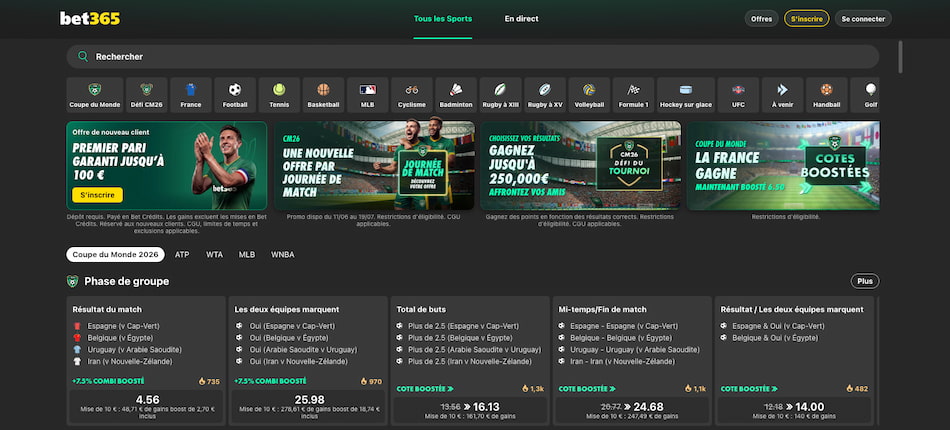
Task: Switch to the WTA tab
Action: [214, 254]
